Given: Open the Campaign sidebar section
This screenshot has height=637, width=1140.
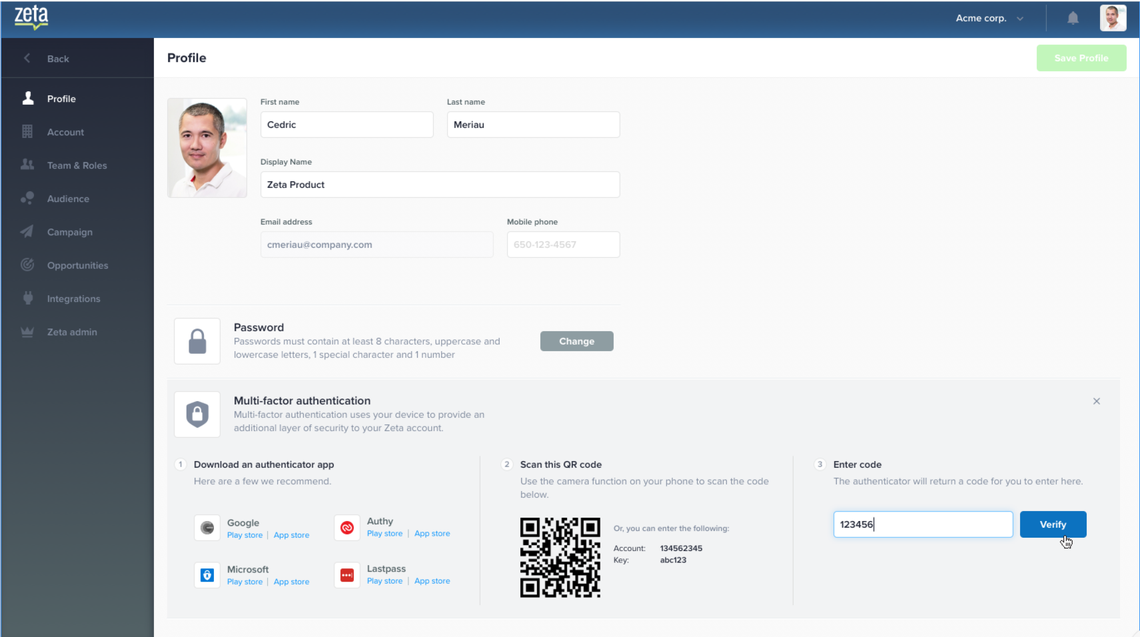Looking at the screenshot, I should (69, 232).
